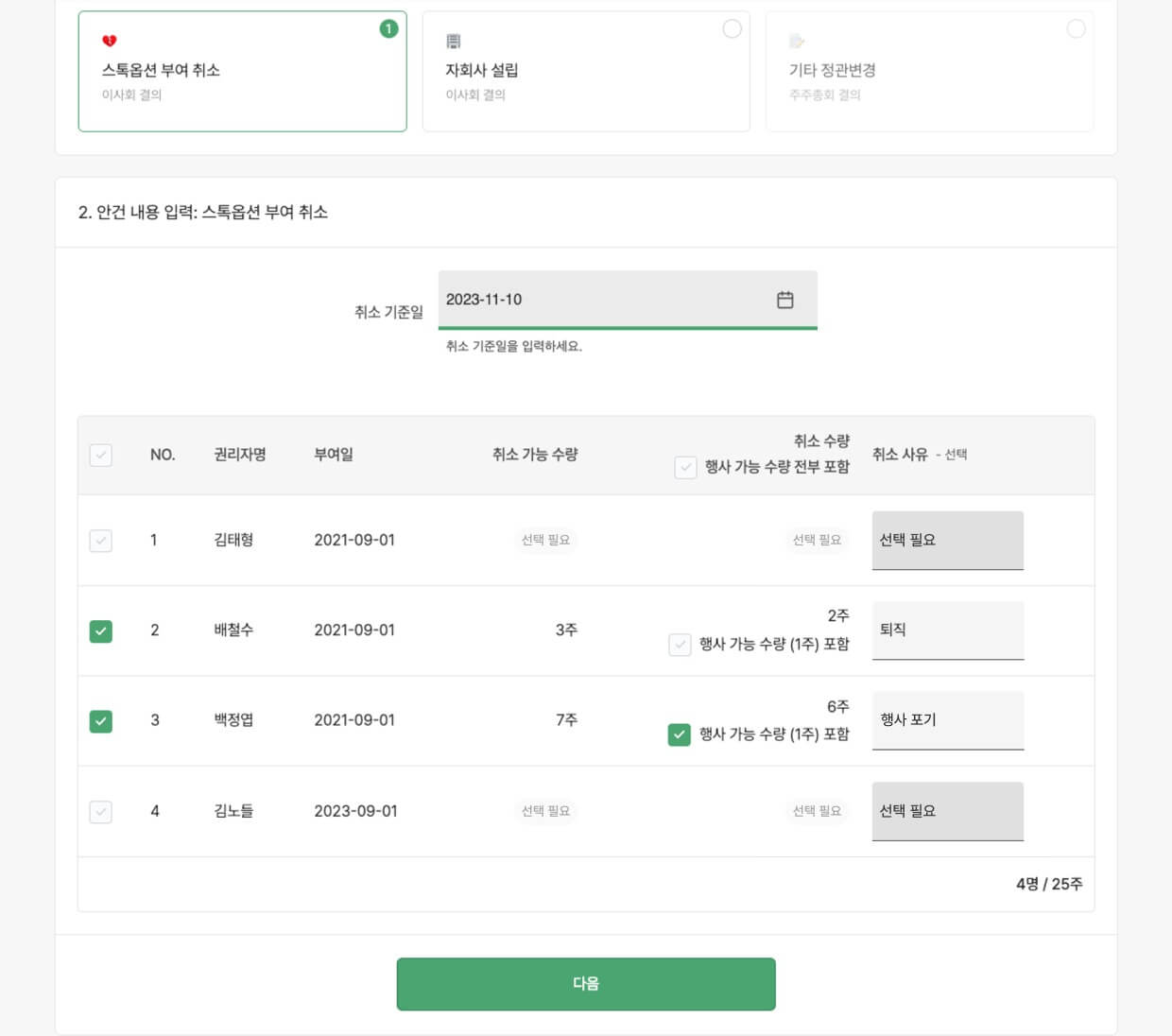Click the page icon on 기타 정관변경 card

coord(798,41)
